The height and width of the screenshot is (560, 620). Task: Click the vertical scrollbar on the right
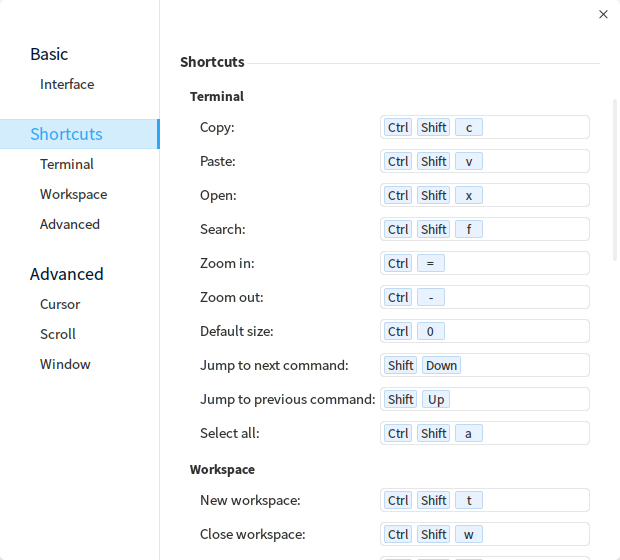click(615, 180)
